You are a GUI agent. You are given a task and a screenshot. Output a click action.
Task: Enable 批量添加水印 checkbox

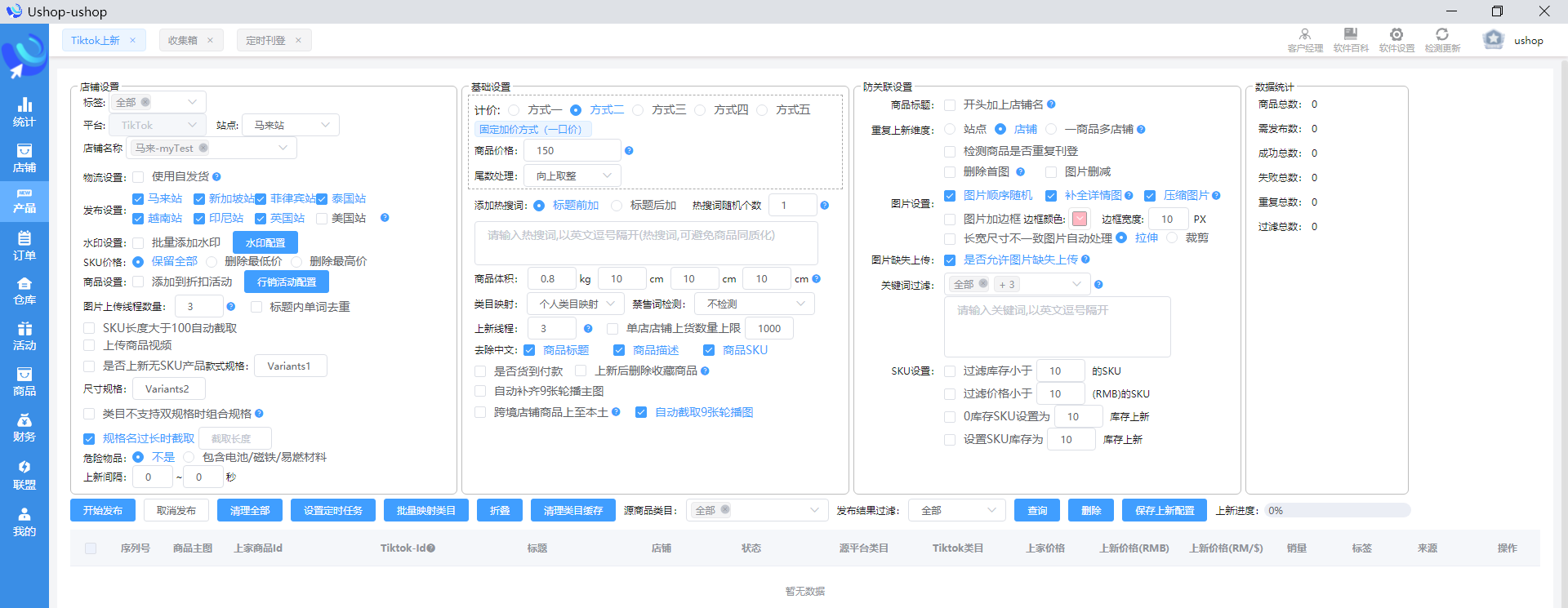click(138, 242)
